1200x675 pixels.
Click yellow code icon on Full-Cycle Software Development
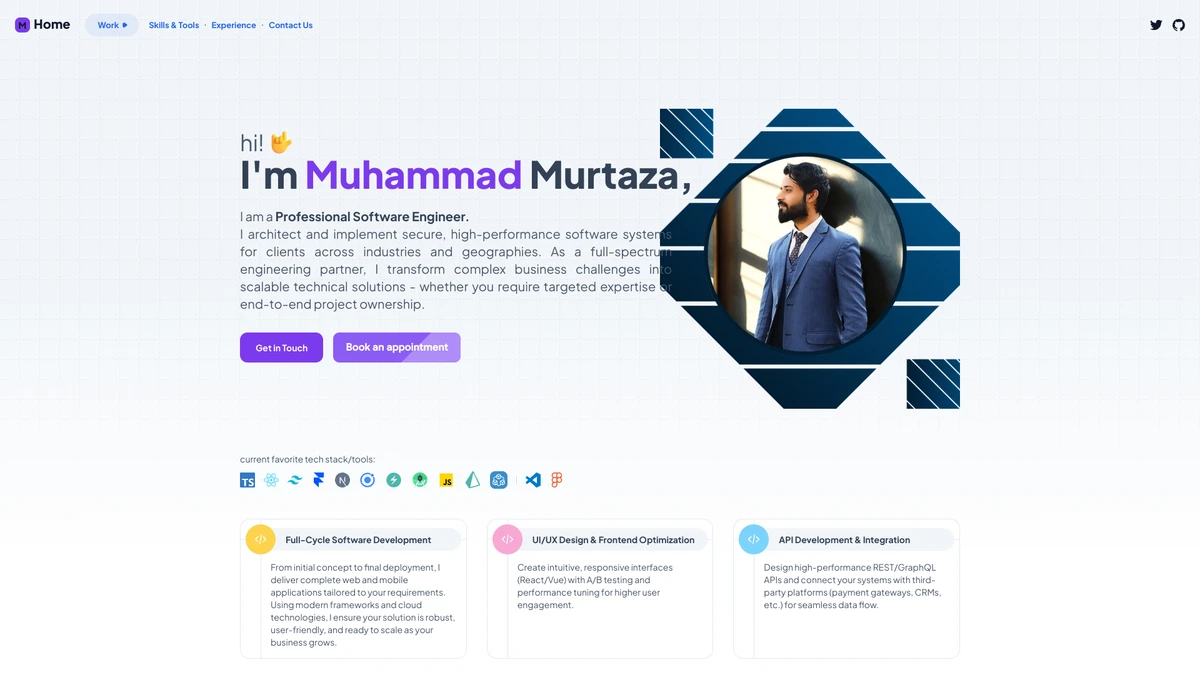(x=260, y=539)
